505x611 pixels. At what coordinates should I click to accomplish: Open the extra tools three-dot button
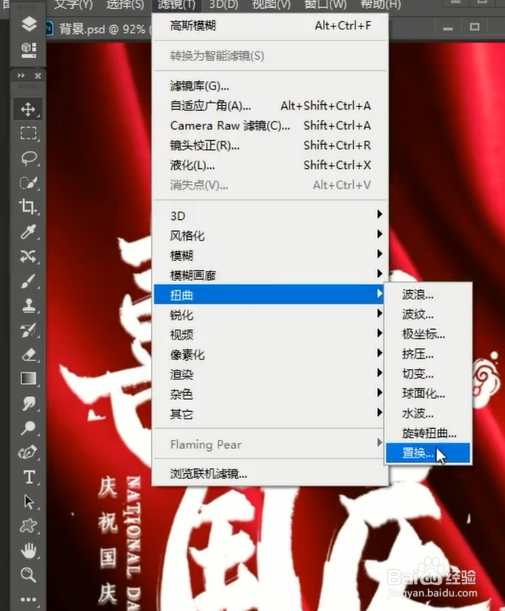coord(28,599)
